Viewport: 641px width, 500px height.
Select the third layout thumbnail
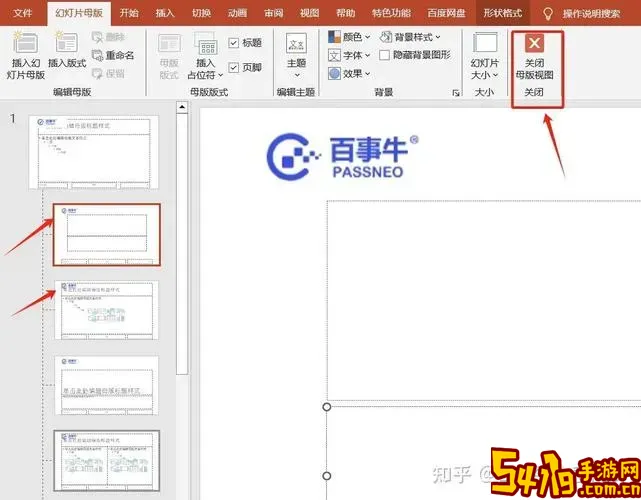click(x=107, y=310)
